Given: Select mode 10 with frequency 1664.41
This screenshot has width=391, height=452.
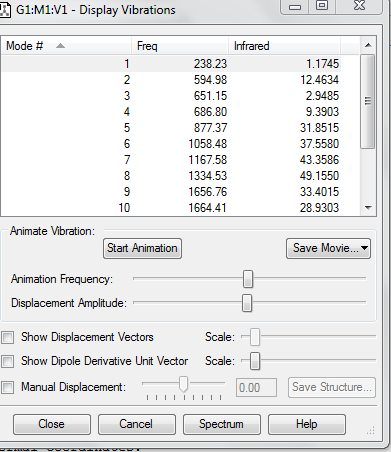Looking at the screenshot, I should 171,208.
